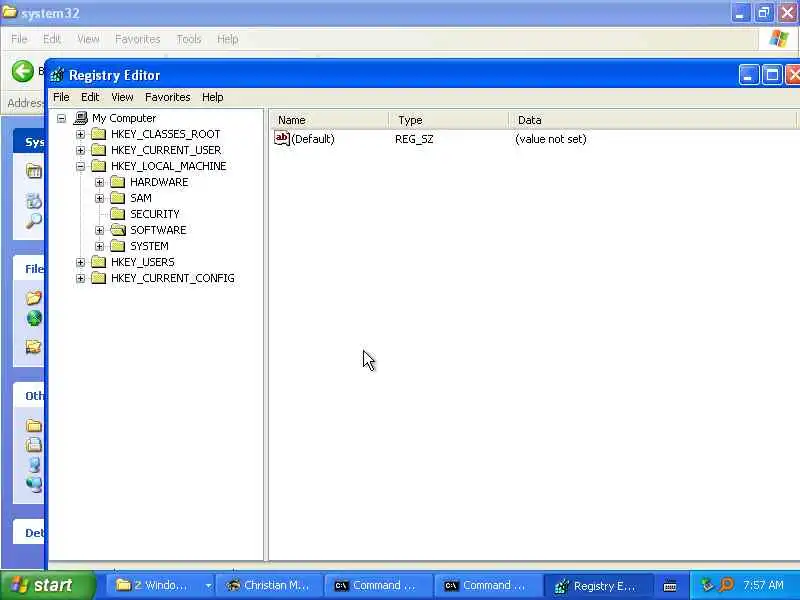Select the (Default) value name
Viewport: 800px width, 600px height.
[x=313, y=139]
